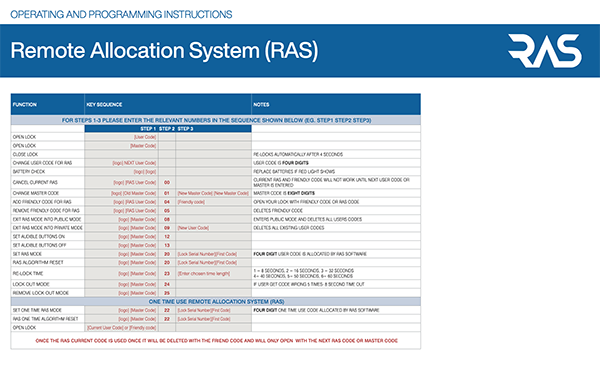Click step code '04' in the table
The height and width of the screenshot is (369, 600).
click(x=167, y=202)
